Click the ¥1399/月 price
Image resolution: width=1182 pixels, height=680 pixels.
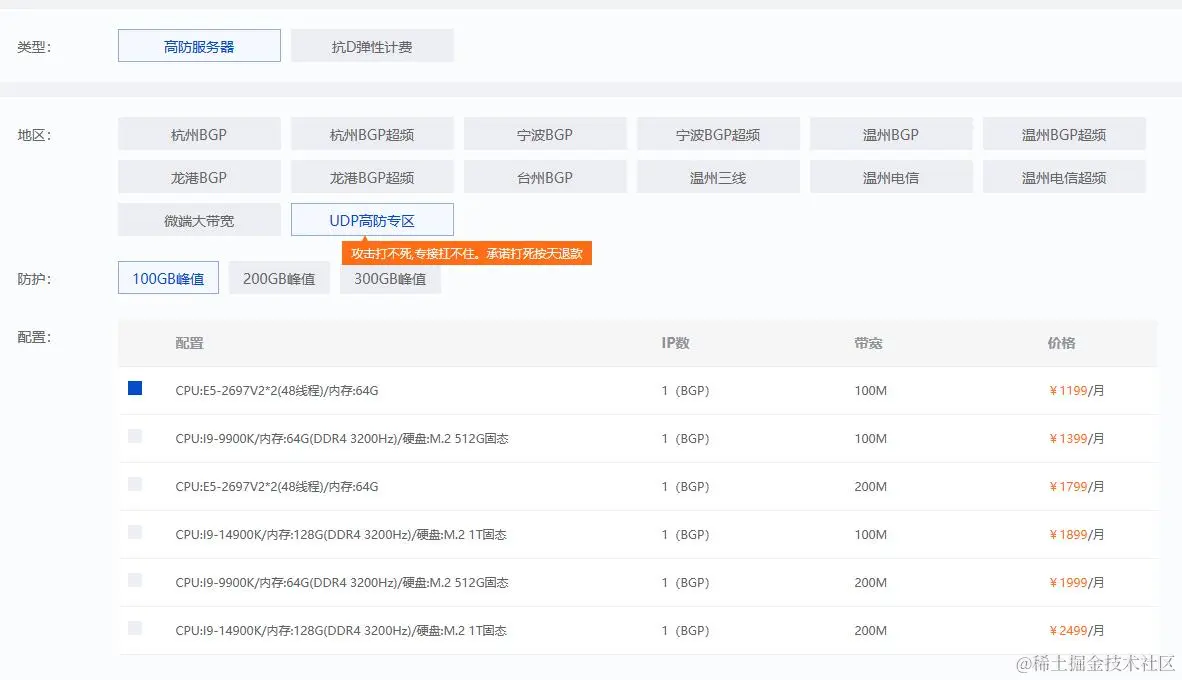pos(1076,439)
